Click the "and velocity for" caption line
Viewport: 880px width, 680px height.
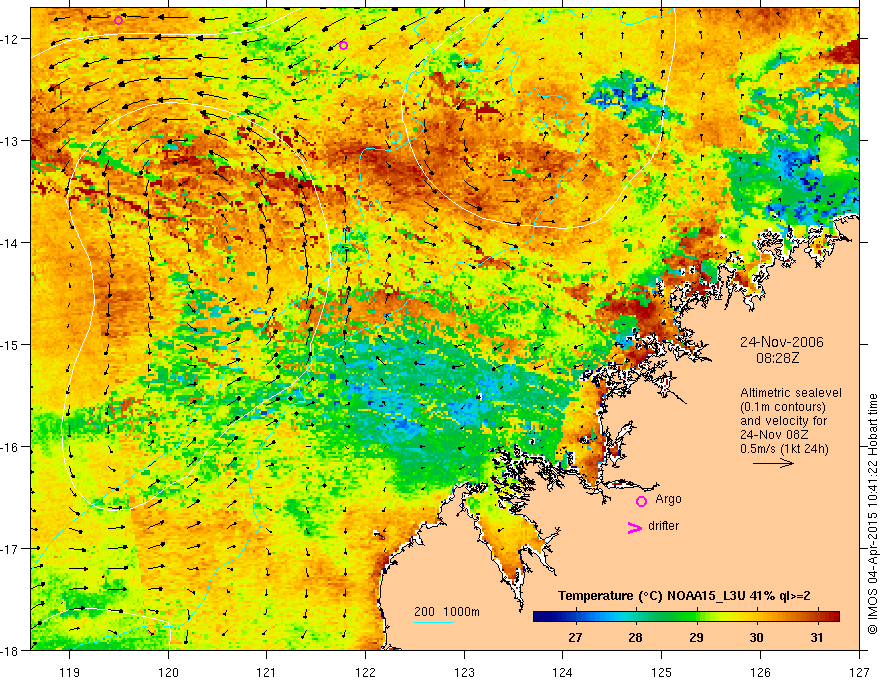pyautogui.click(x=783, y=421)
